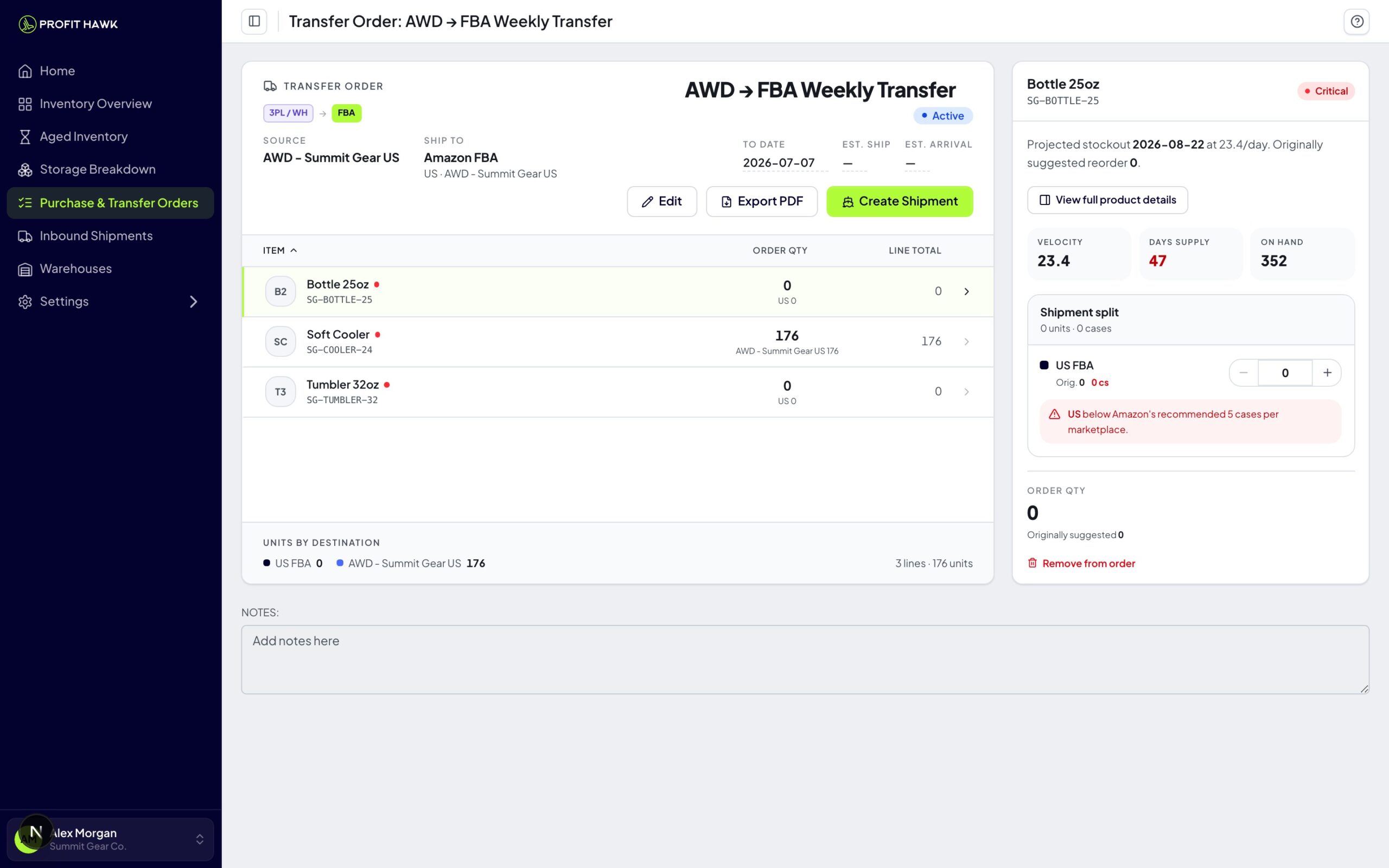Click the EST. ARRIVAL date field
1389x868 pixels.
coord(916,163)
